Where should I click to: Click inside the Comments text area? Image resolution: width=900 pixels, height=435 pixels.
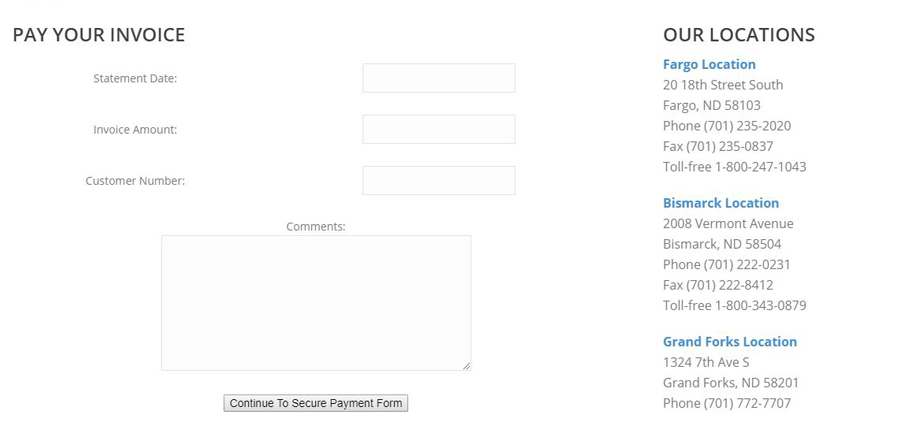coord(316,302)
